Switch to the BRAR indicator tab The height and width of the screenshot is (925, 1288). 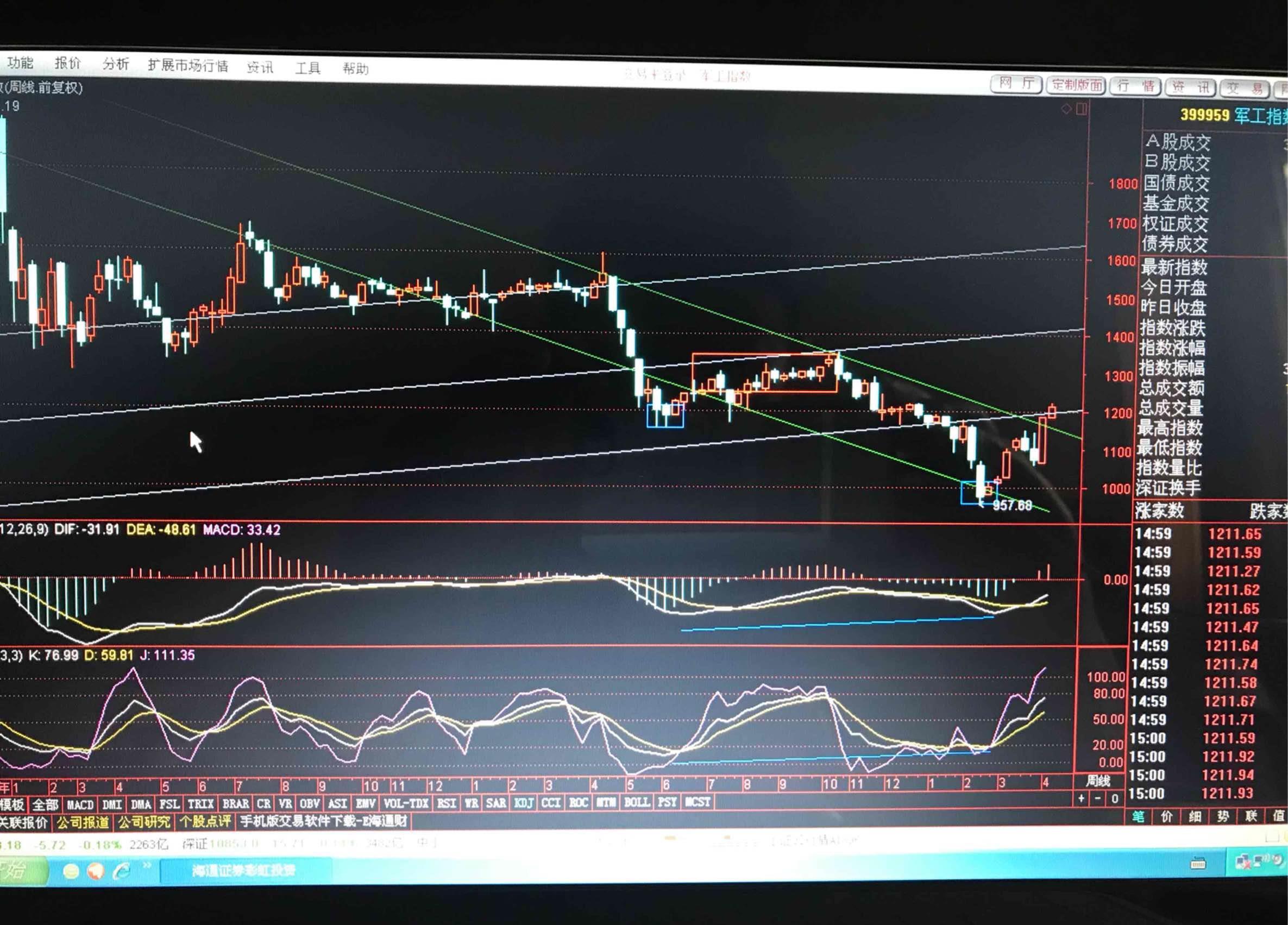click(235, 804)
